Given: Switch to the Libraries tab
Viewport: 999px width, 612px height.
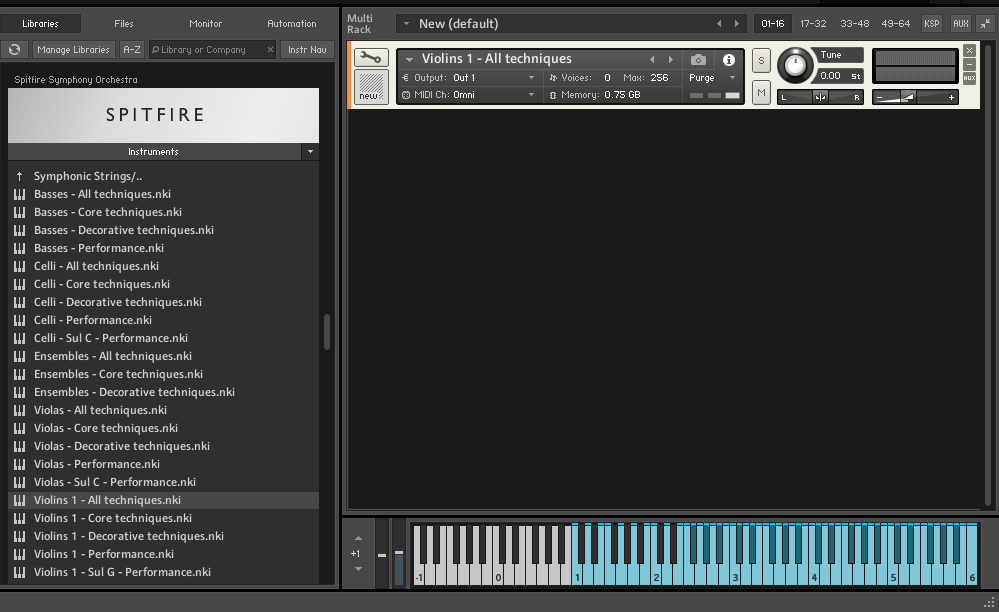Looking at the screenshot, I should coord(40,24).
